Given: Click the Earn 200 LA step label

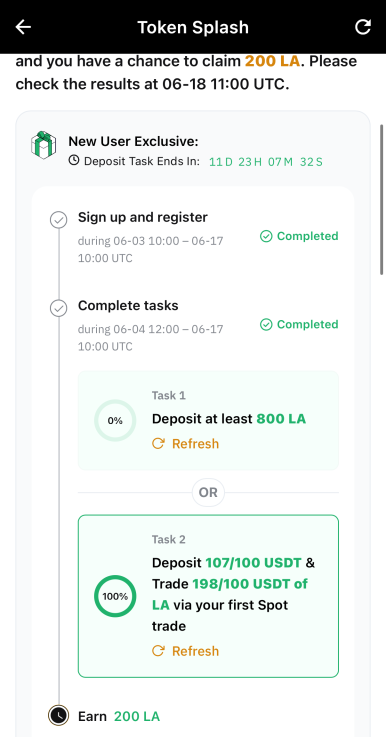Looking at the screenshot, I should [119, 716].
